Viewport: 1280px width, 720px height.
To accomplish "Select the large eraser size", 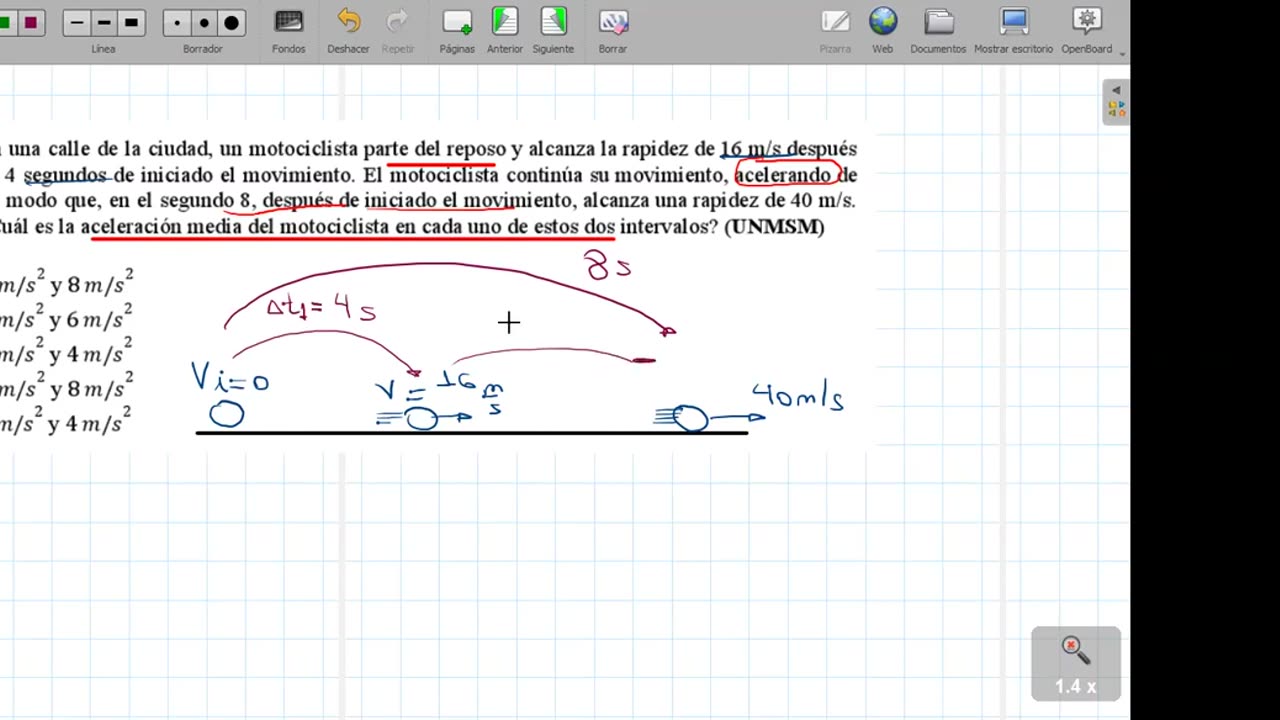I will pos(231,22).
